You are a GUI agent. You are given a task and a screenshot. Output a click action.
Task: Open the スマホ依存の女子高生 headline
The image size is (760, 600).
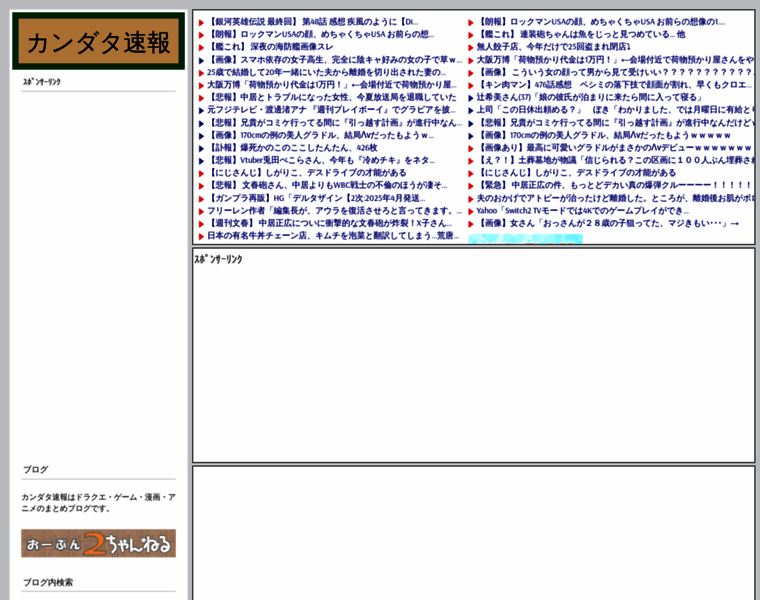(335, 60)
